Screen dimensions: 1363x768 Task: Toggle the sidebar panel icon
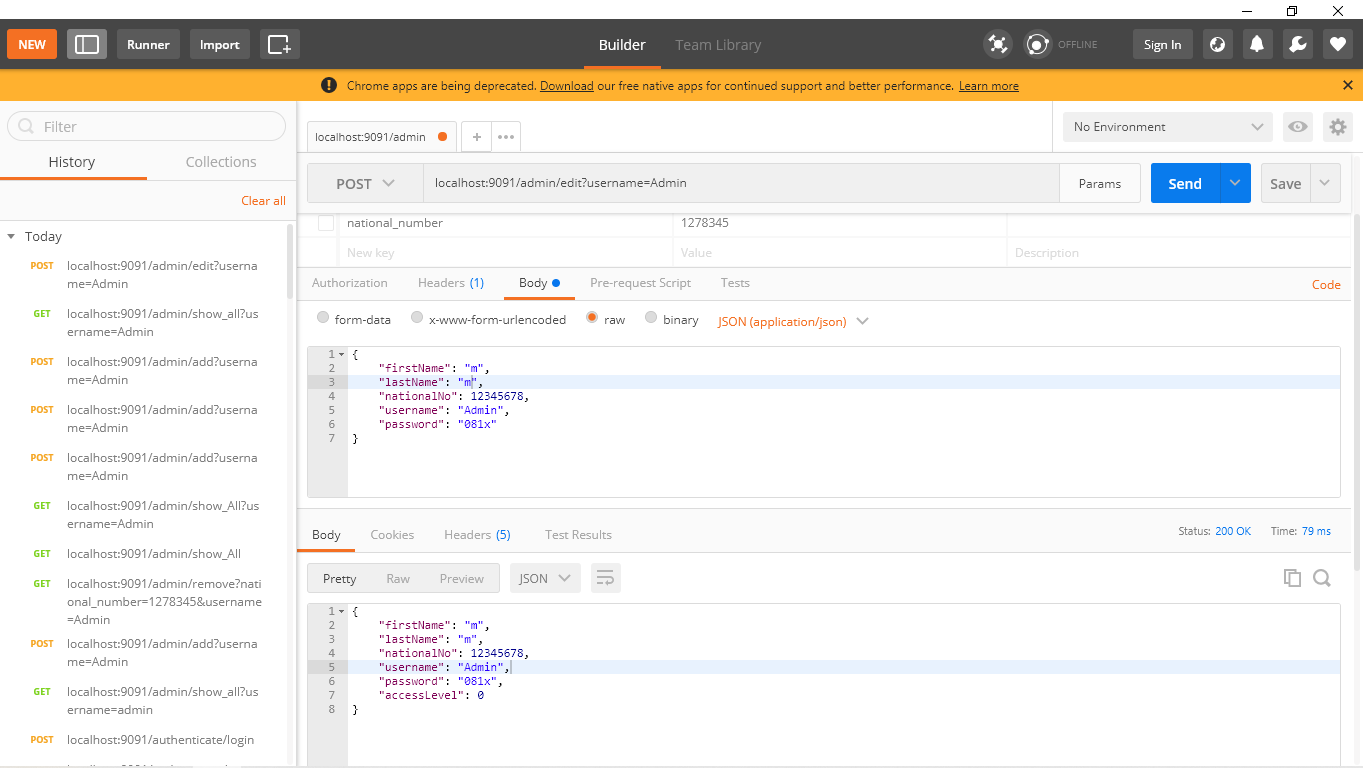click(x=87, y=44)
